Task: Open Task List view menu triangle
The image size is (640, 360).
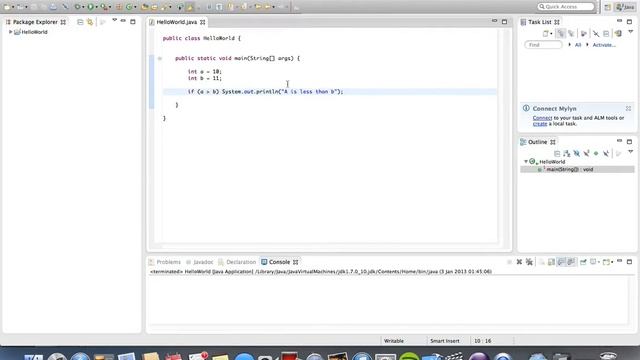Action: pyautogui.click(x=631, y=31)
